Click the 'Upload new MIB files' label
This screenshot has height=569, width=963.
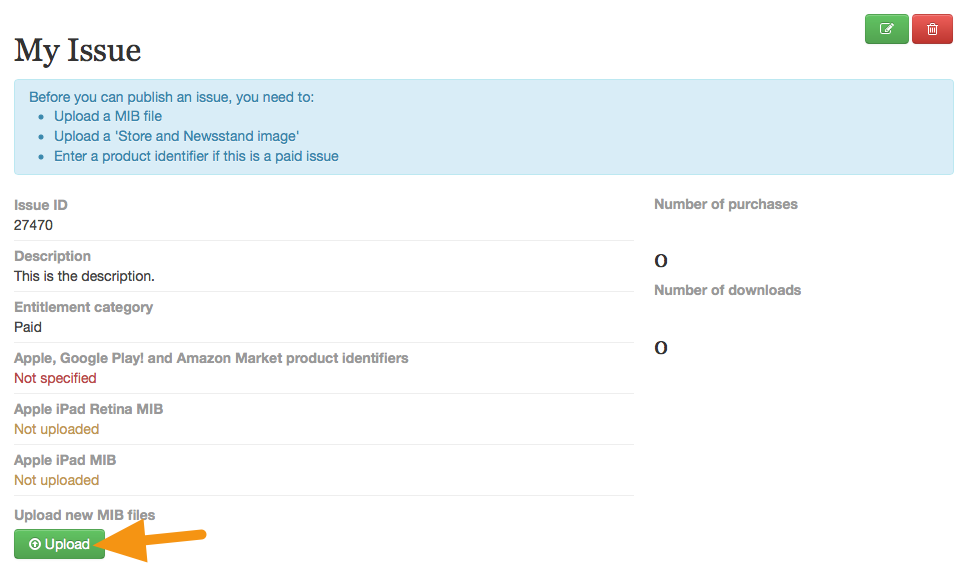[85, 515]
